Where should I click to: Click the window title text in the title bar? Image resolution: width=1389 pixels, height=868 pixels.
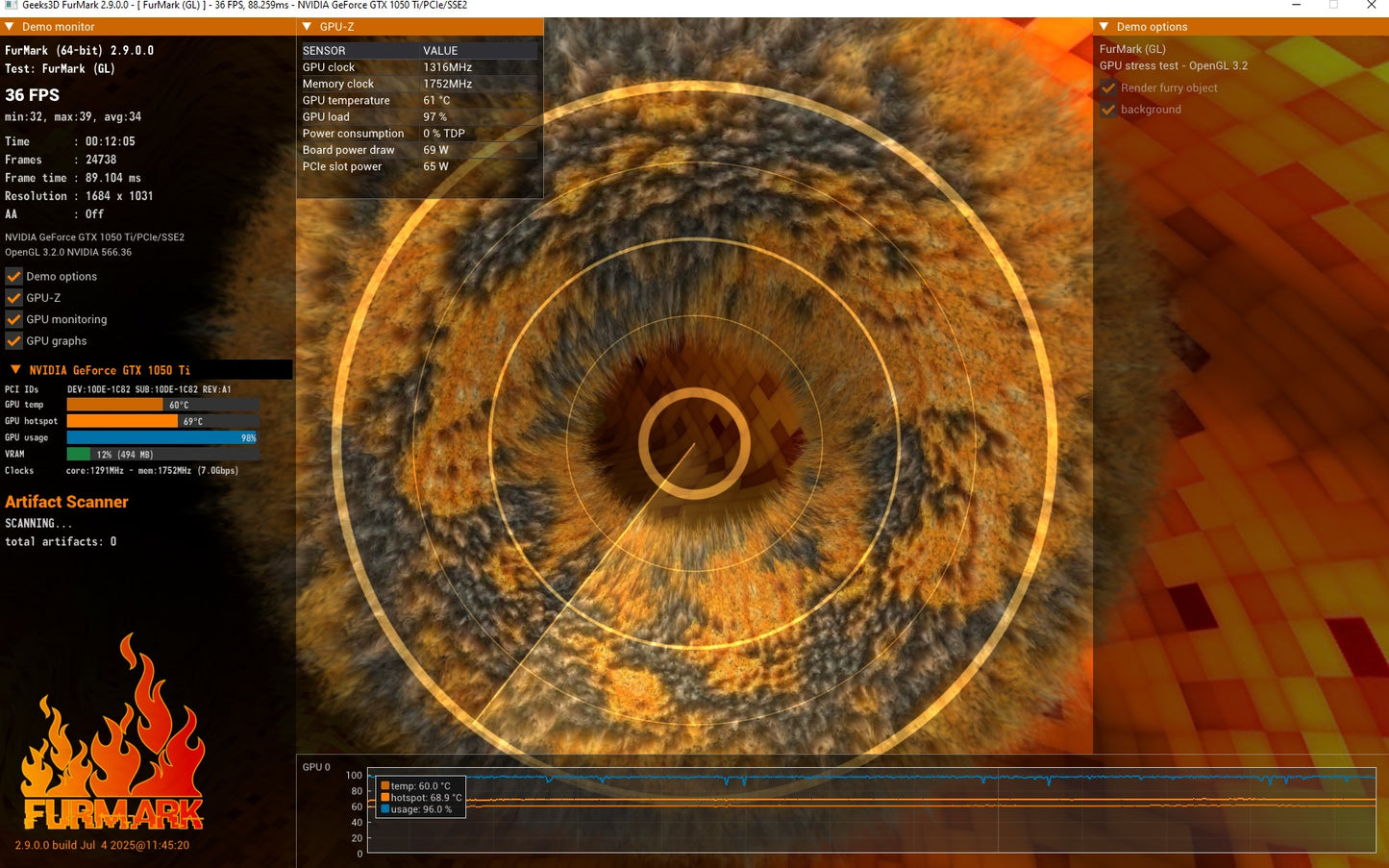pos(245,6)
